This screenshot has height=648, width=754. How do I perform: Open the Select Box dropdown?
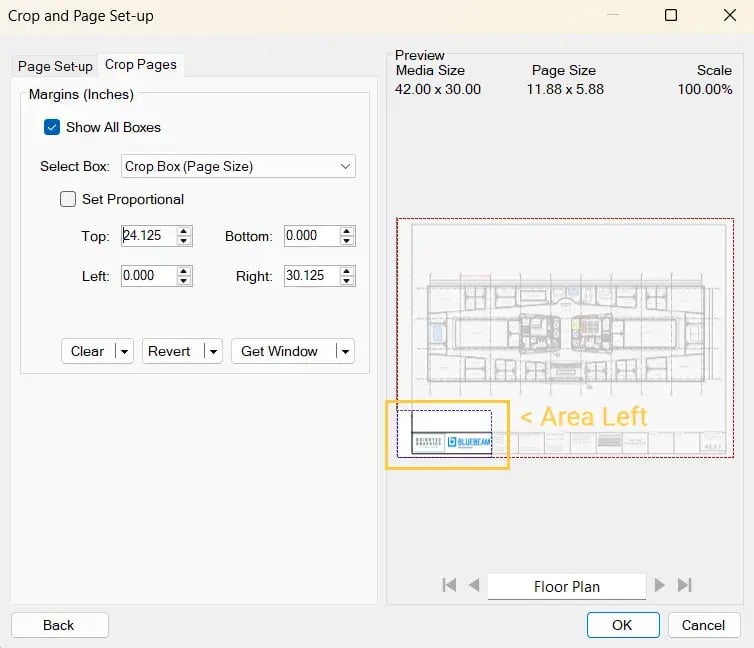click(238, 166)
